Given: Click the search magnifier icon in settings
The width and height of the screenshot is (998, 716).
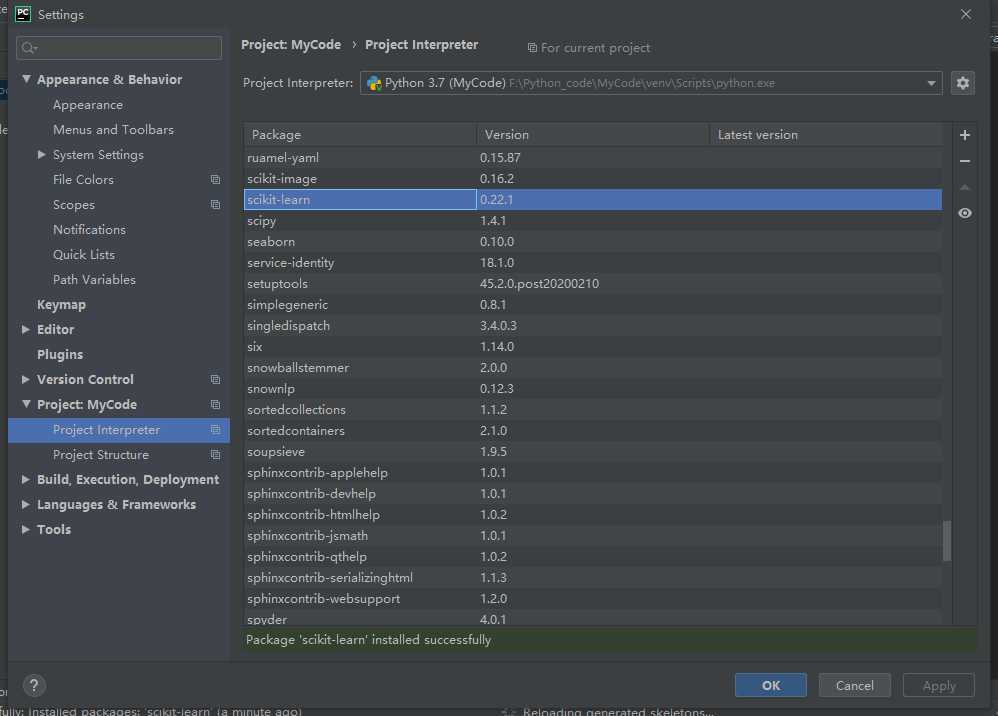Looking at the screenshot, I should pos(29,48).
